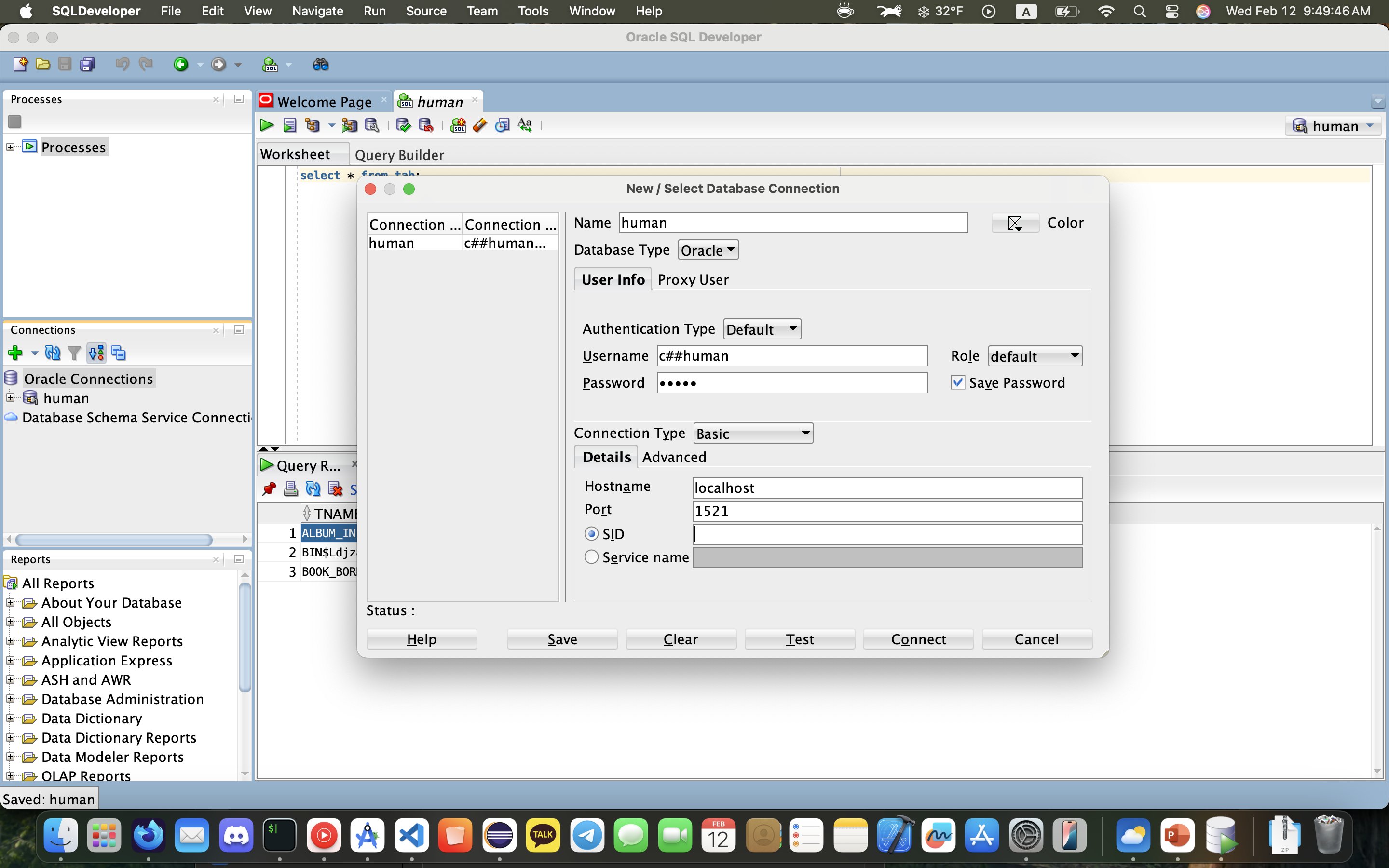Click the Clear button in dialog
The height and width of the screenshot is (868, 1389).
click(681, 639)
